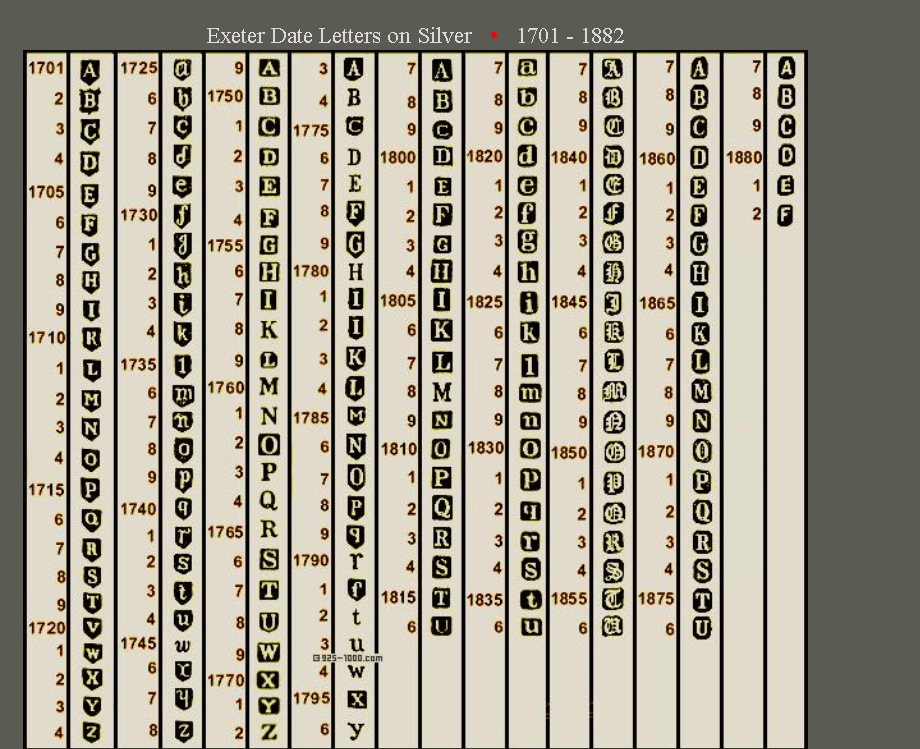The width and height of the screenshot is (920, 749).
Task: Select the letter O mark beside 1870
Action: tap(701, 452)
